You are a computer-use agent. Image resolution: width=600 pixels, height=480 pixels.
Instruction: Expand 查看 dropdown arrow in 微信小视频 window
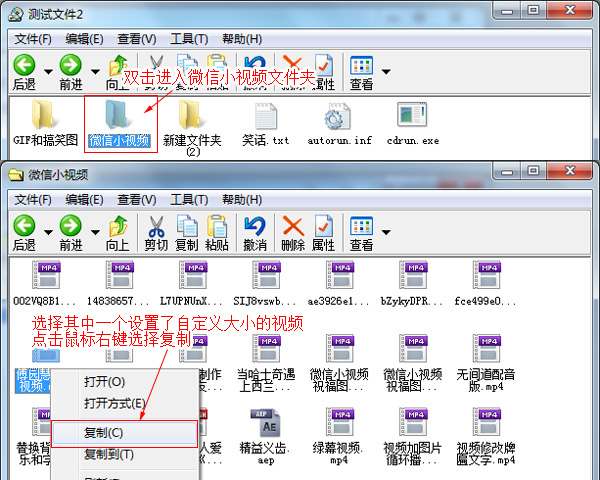(386, 232)
